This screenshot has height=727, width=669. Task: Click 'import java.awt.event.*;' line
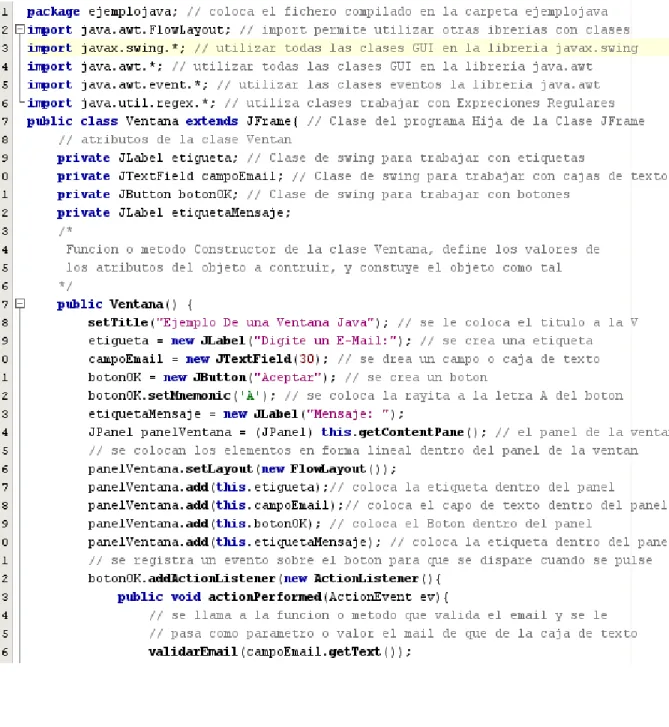coord(117,84)
